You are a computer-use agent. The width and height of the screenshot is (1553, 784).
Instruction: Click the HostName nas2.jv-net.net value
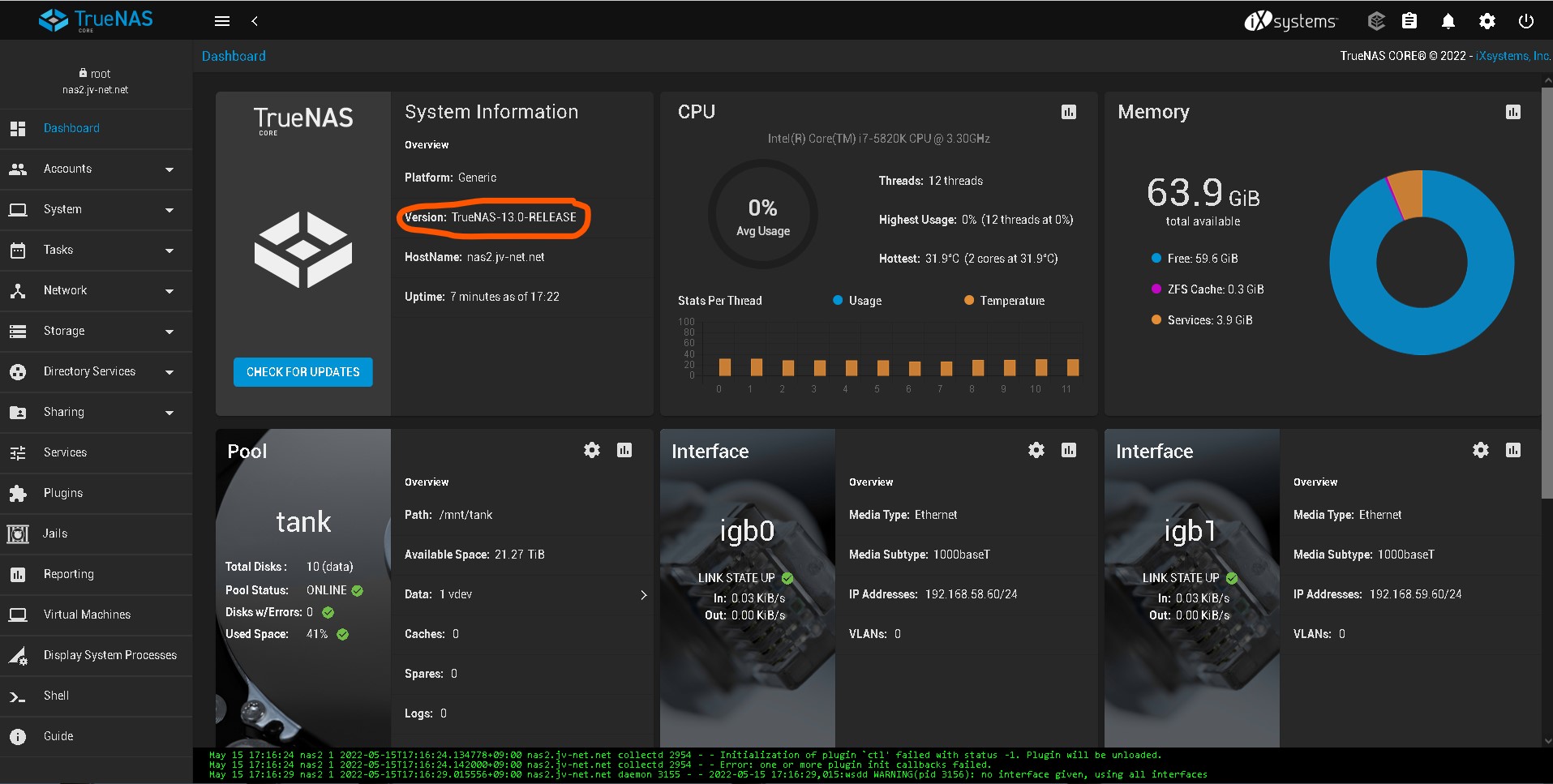click(x=506, y=257)
